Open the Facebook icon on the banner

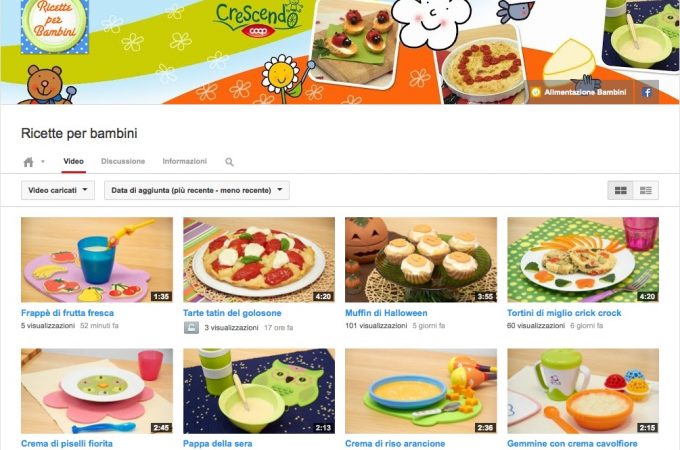click(x=647, y=92)
